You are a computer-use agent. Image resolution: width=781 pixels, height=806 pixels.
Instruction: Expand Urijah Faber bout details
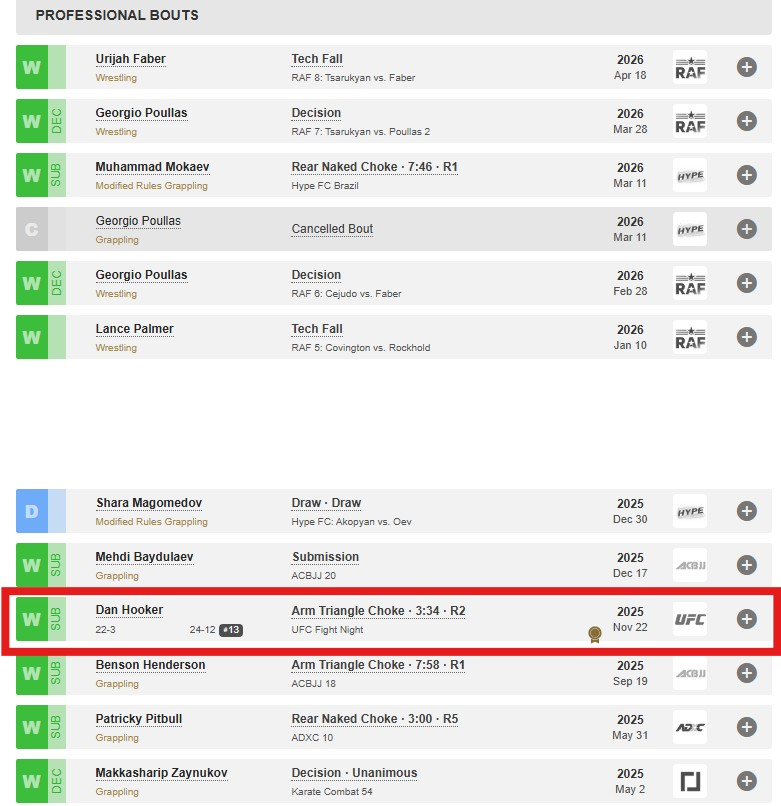[x=746, y=67]
